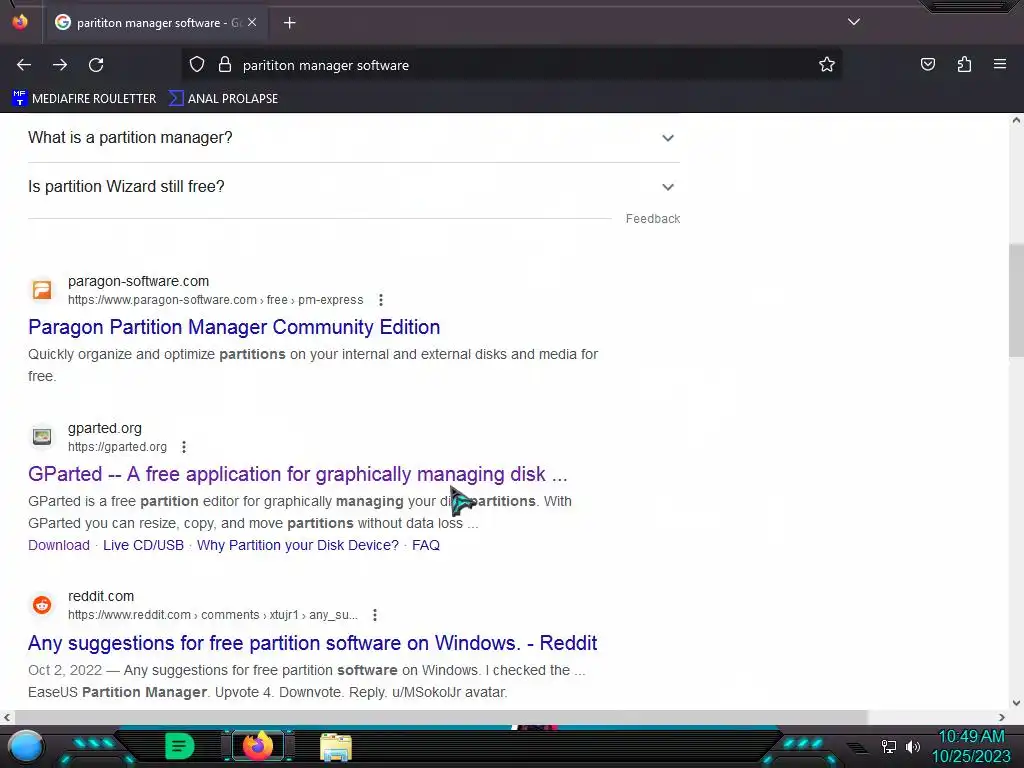1024x768 pixels.
Task: Open Reddit free partition software thread
Action: [x=312, y=643]
